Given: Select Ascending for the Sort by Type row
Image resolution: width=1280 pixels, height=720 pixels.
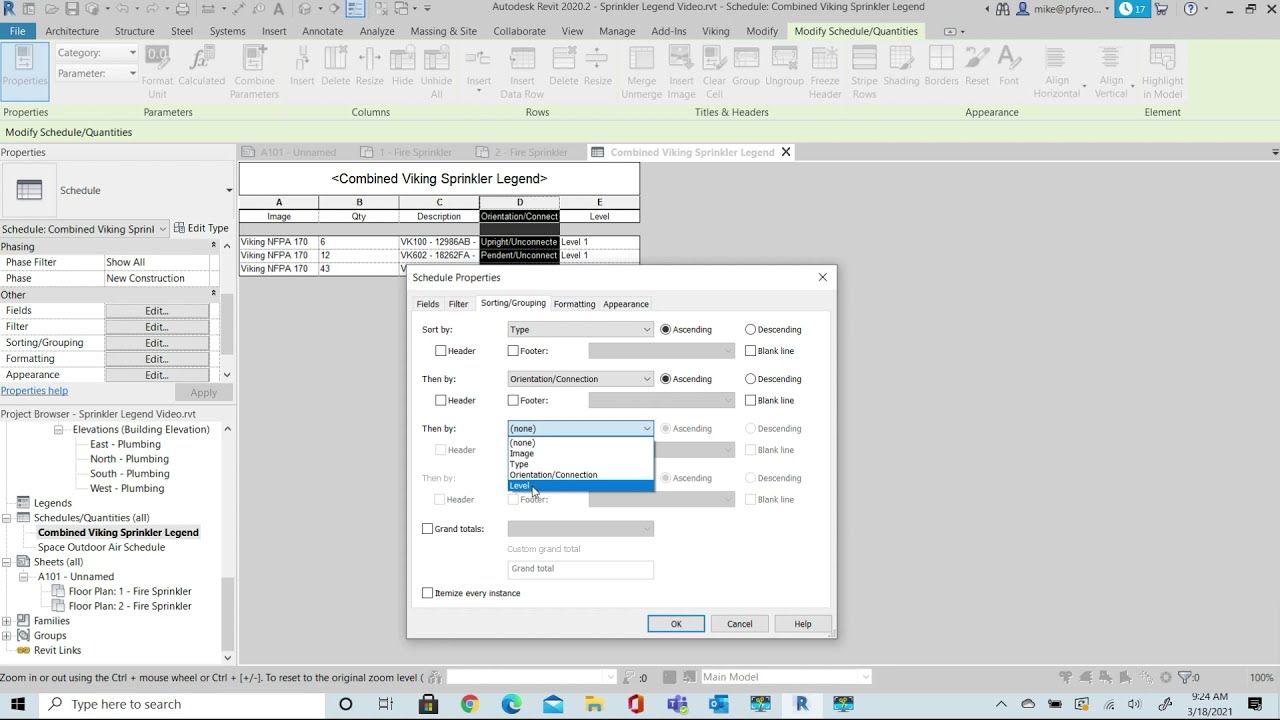Looking at the screenshot, I should point(665,329).
